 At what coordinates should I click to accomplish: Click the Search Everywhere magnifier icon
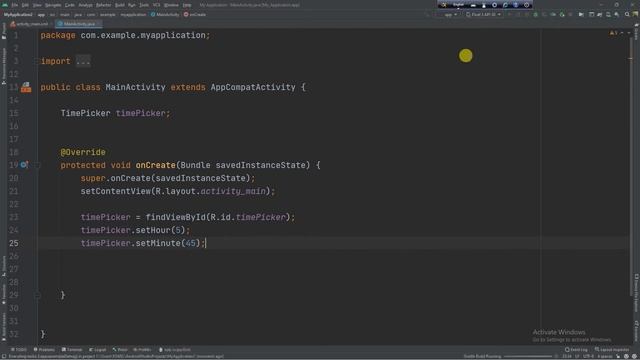click(627, 15)
